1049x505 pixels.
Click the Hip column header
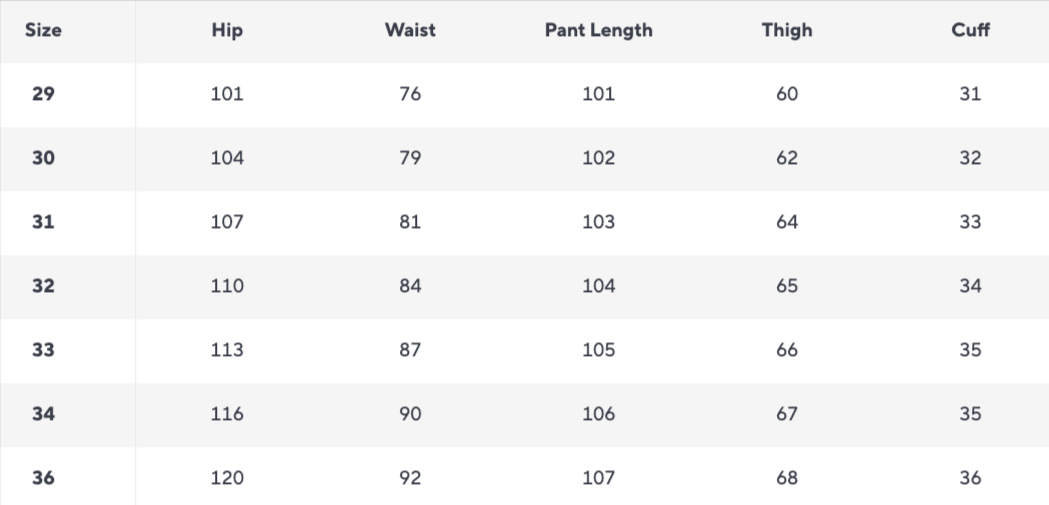pyautogui.click(x=227, y=30)
